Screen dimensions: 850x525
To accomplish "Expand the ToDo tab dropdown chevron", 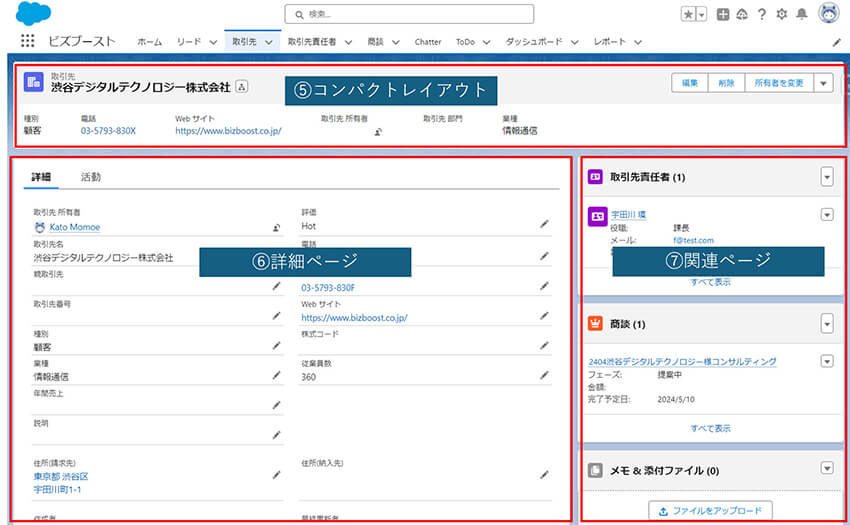I will coord(486,42).
